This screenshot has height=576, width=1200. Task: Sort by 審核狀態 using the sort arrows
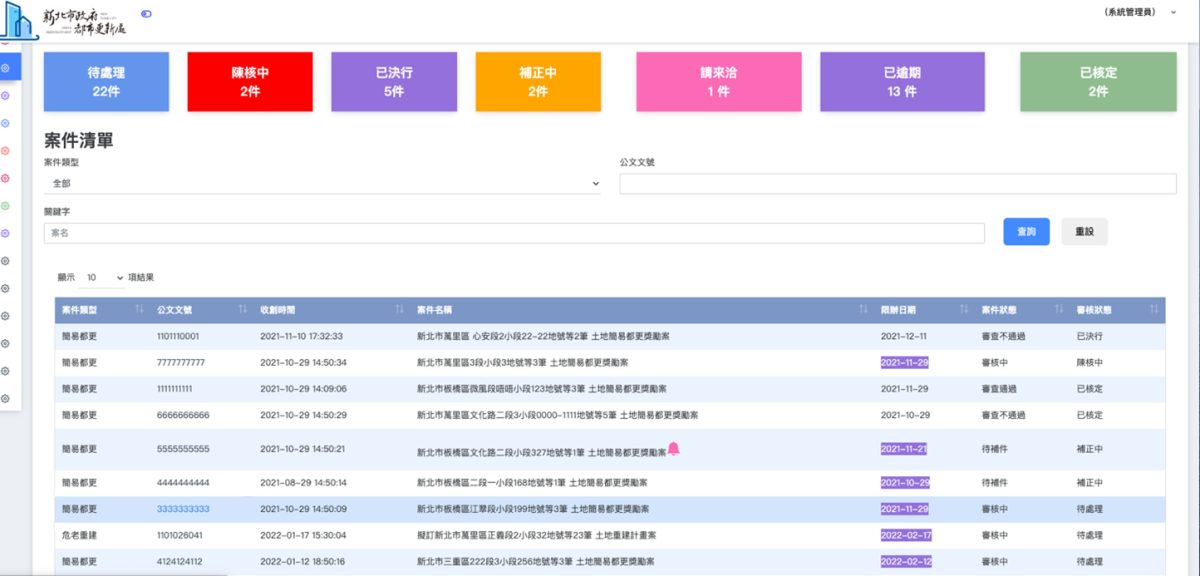click(1154, 310)
